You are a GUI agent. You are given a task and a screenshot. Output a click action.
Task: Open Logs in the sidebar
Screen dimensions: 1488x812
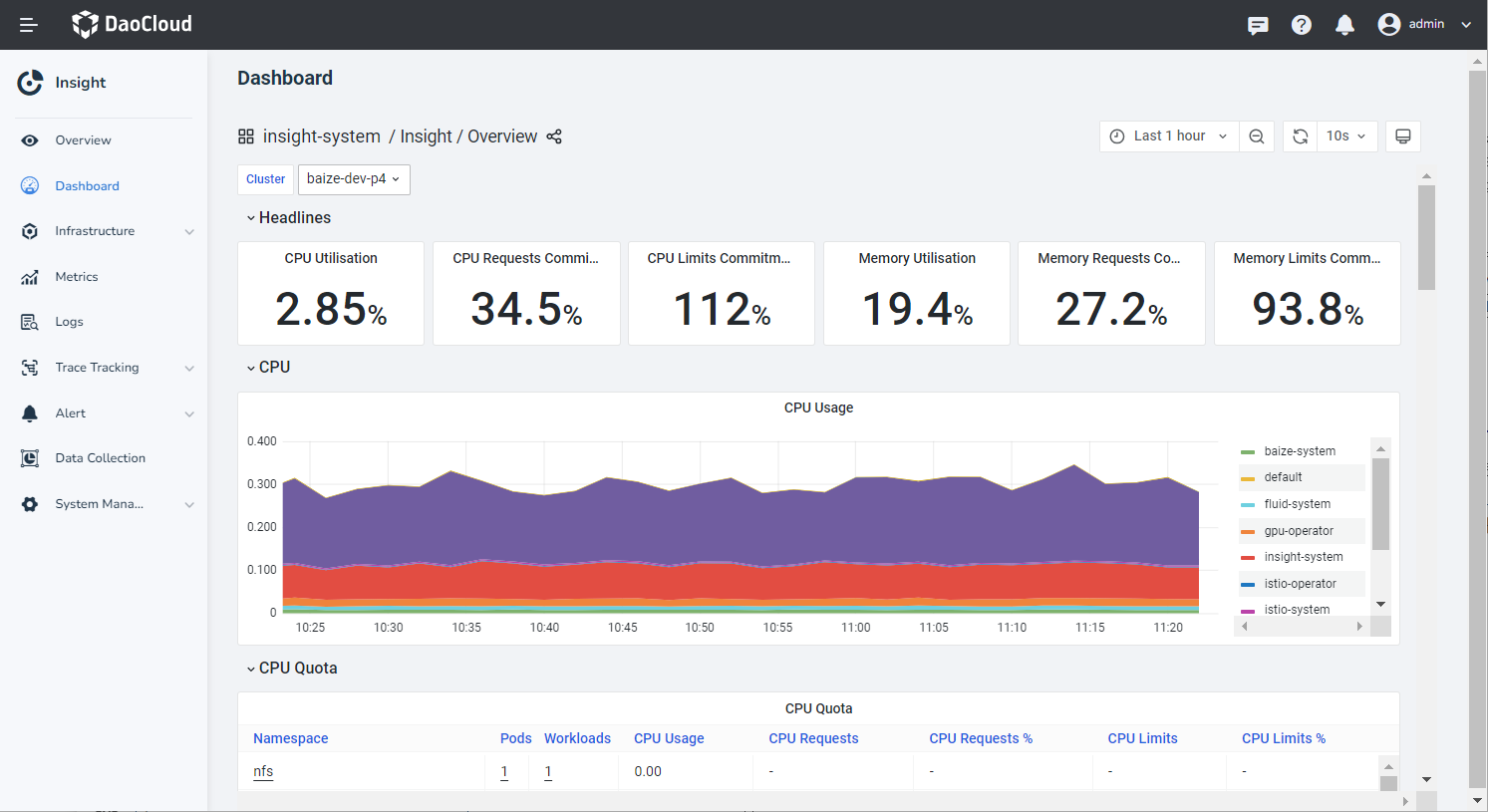click(x=70, y=322)
